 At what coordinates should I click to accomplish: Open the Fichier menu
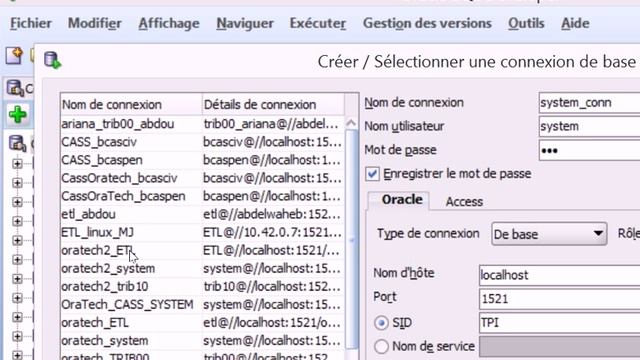click(x=31, y=23)
